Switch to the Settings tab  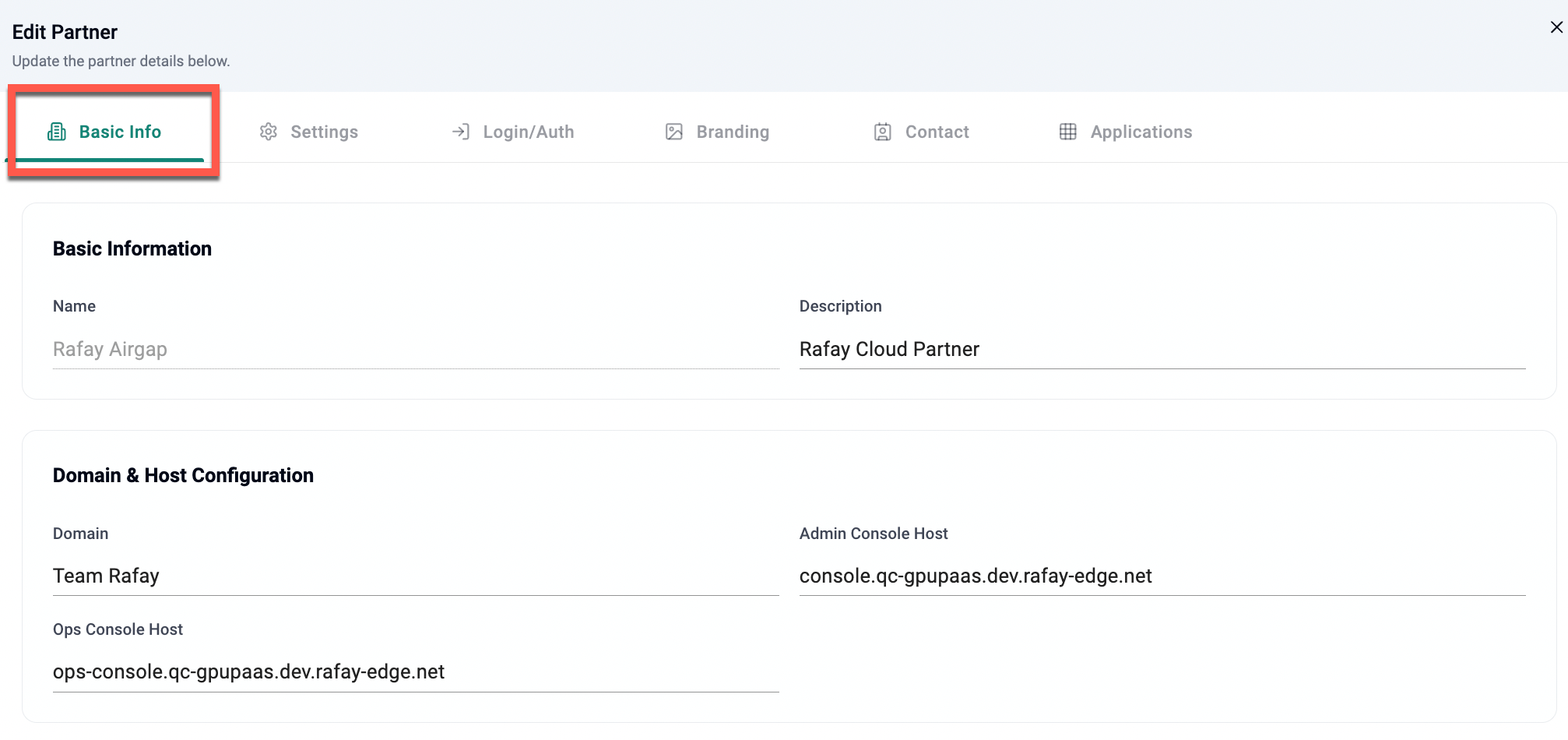click(x=324, y=132)
